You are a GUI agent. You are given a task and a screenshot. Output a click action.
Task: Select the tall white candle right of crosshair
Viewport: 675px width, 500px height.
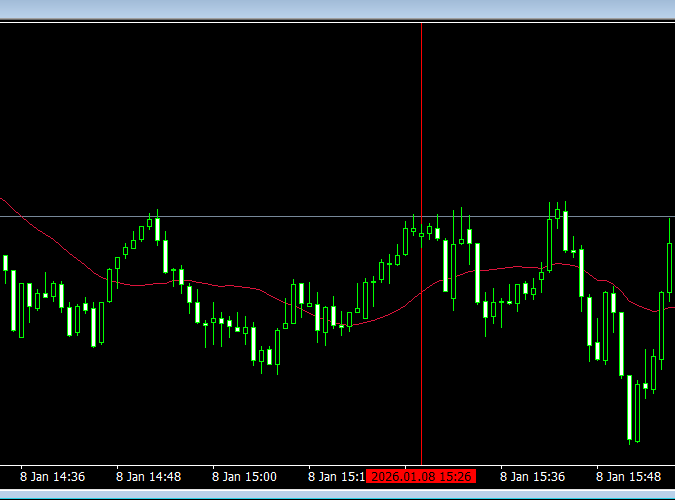(477, 272)
